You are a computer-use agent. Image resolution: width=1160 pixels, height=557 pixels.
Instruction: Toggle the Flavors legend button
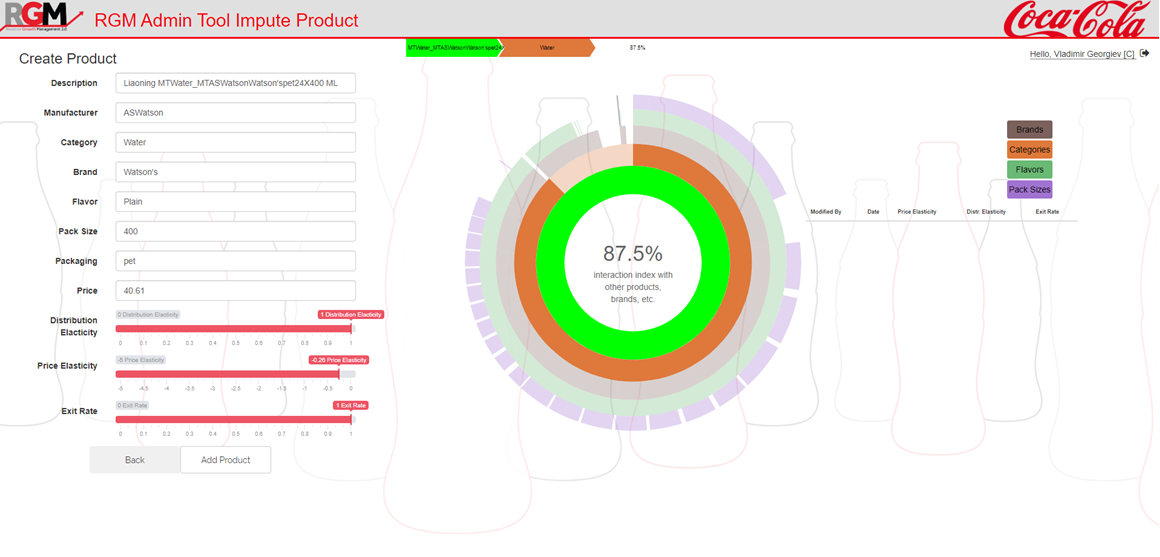pos(1029,170)
